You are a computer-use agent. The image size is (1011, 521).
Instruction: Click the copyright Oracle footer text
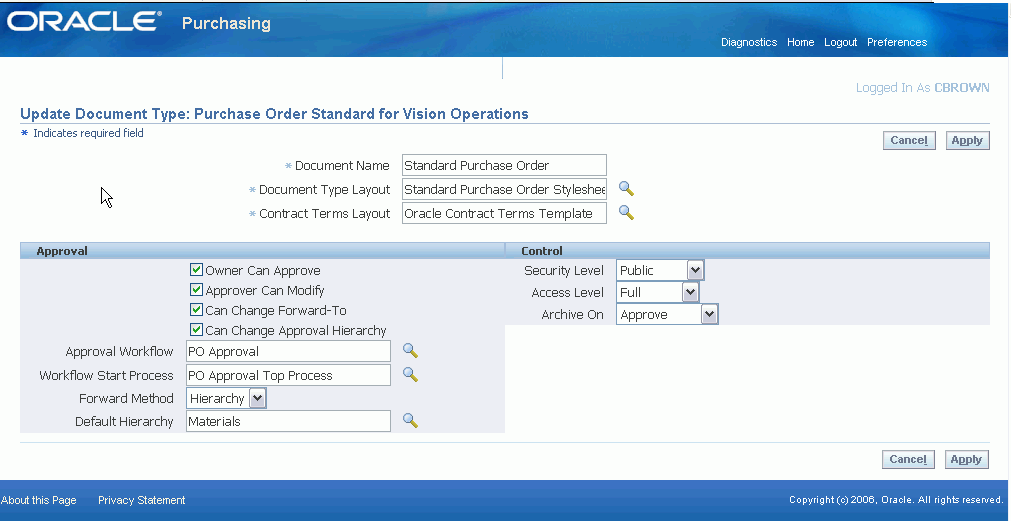coord(896,500)
